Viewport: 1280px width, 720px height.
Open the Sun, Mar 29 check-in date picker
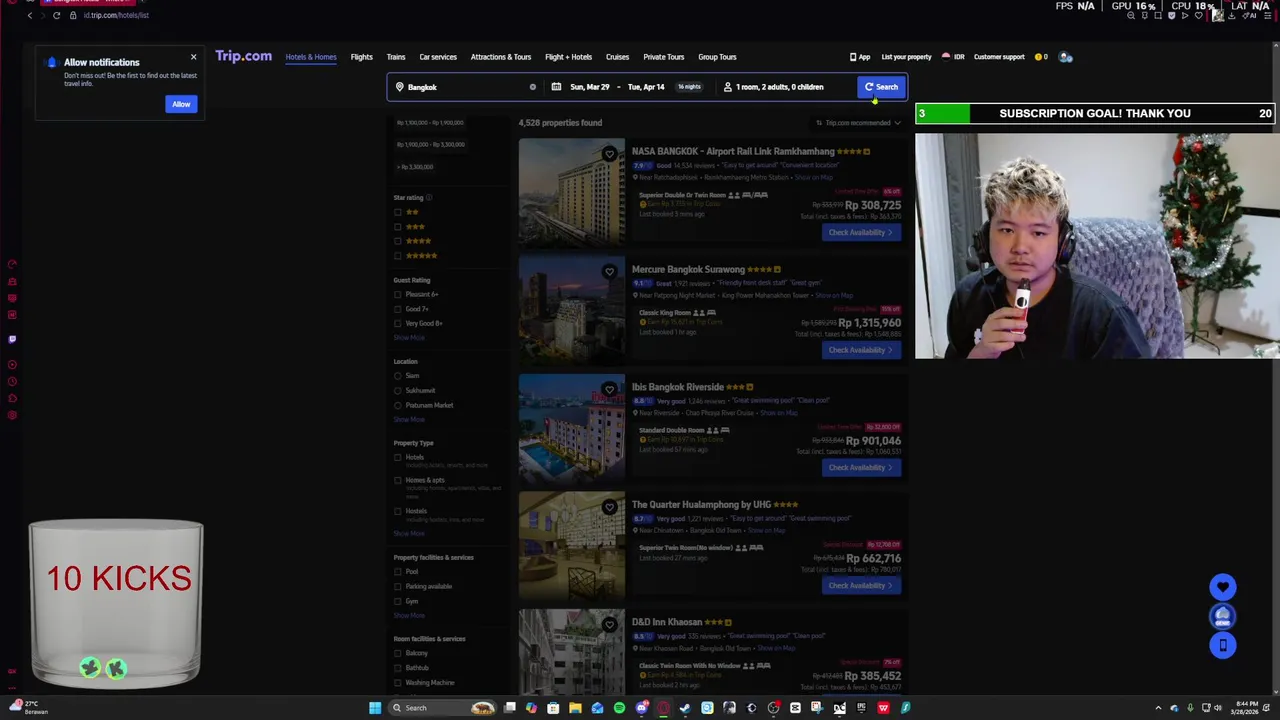(589, 87)
